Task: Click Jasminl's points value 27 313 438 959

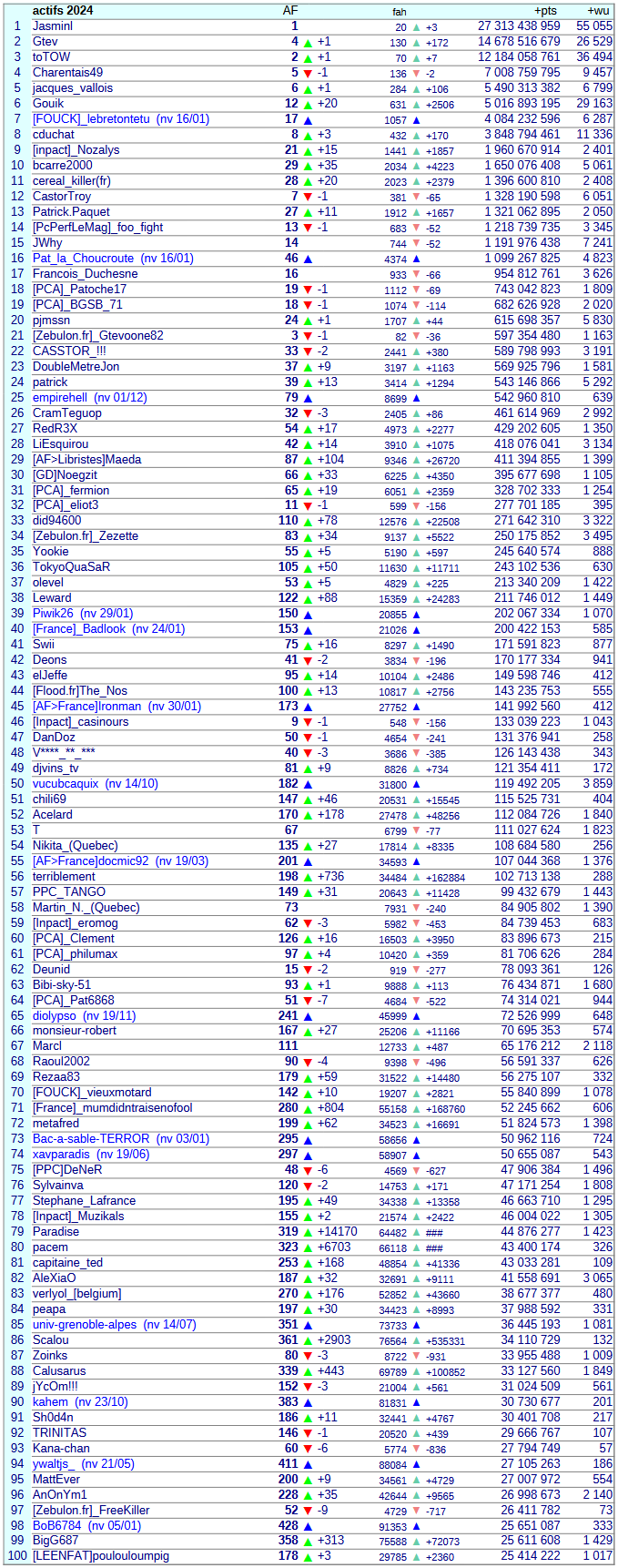Action: (519, 26)
